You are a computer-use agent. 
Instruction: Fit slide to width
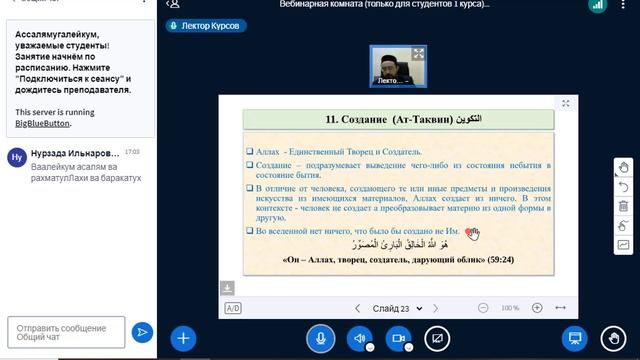pos(560,308)
